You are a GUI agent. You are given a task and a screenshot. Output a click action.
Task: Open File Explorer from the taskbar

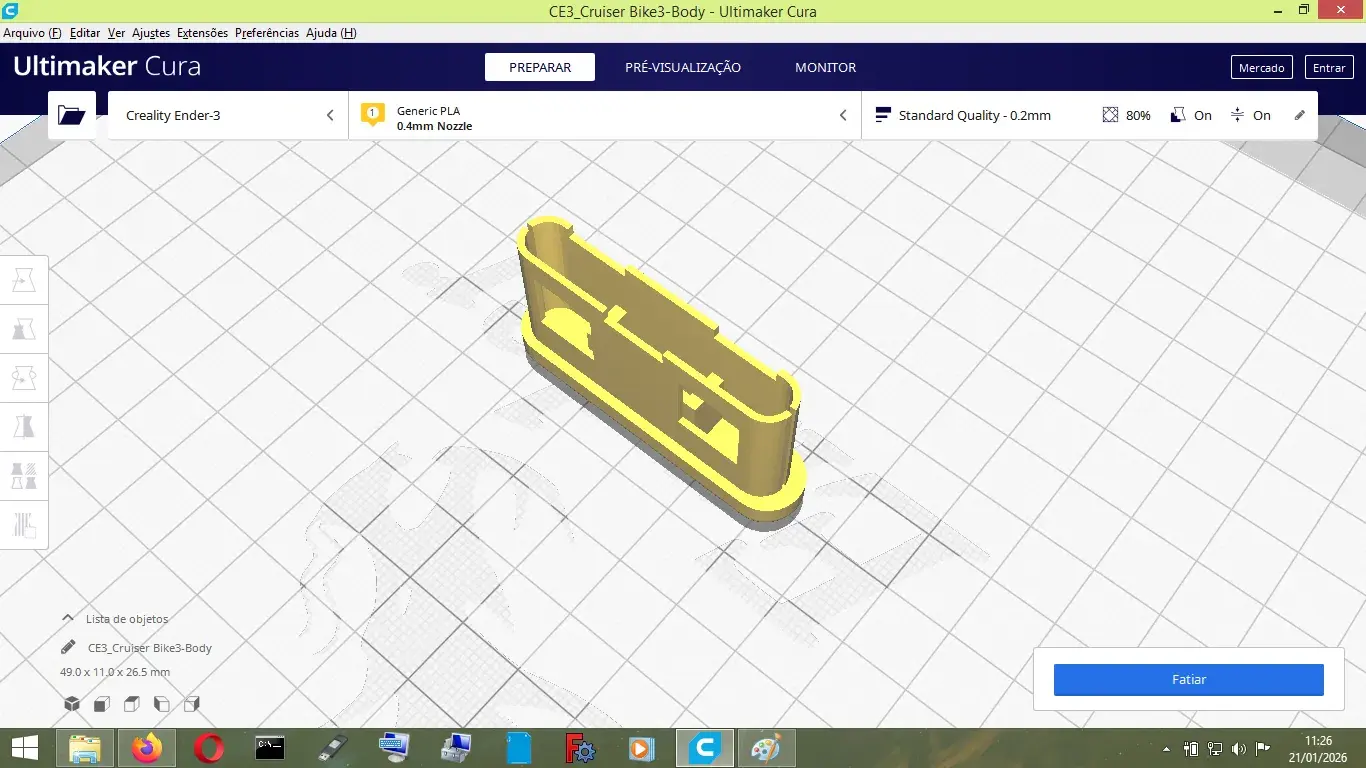85,748
